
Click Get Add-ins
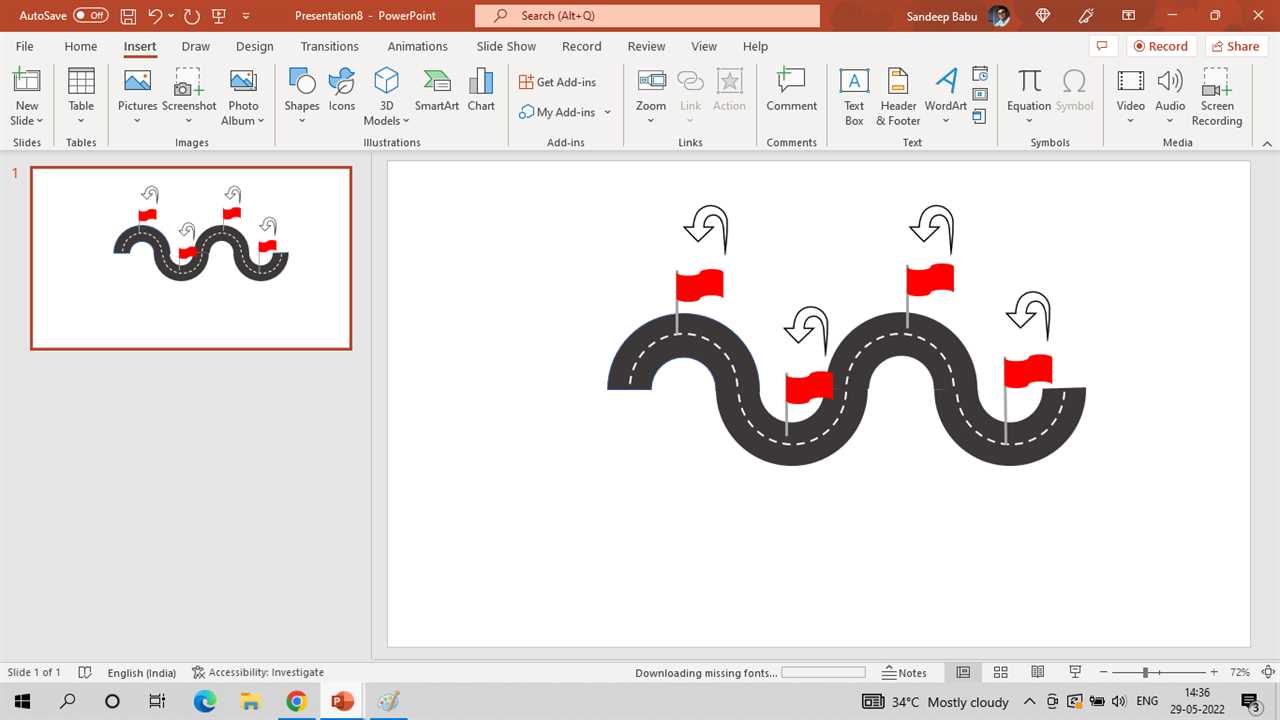[x=557, y=82]
